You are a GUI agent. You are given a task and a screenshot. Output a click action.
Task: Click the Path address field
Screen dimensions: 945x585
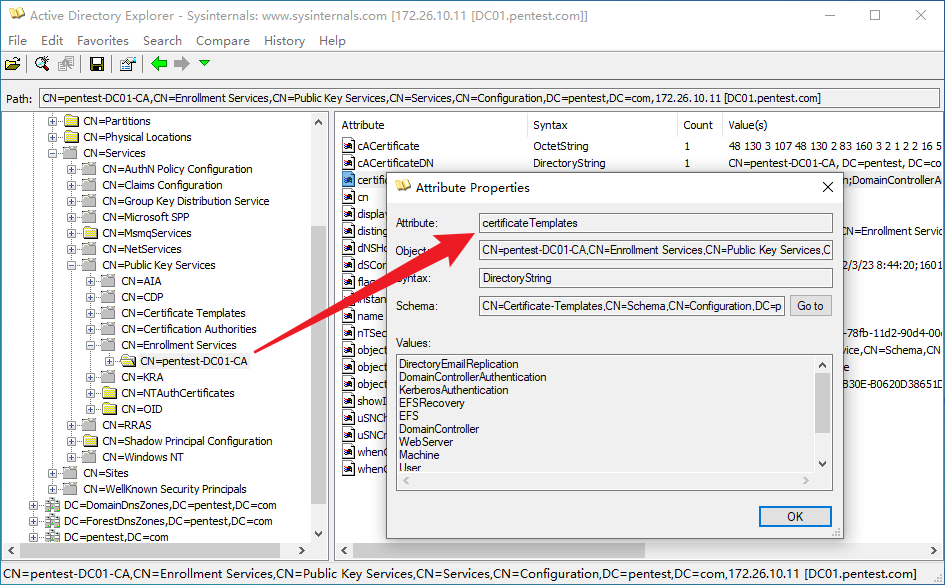tap(489, 98)
